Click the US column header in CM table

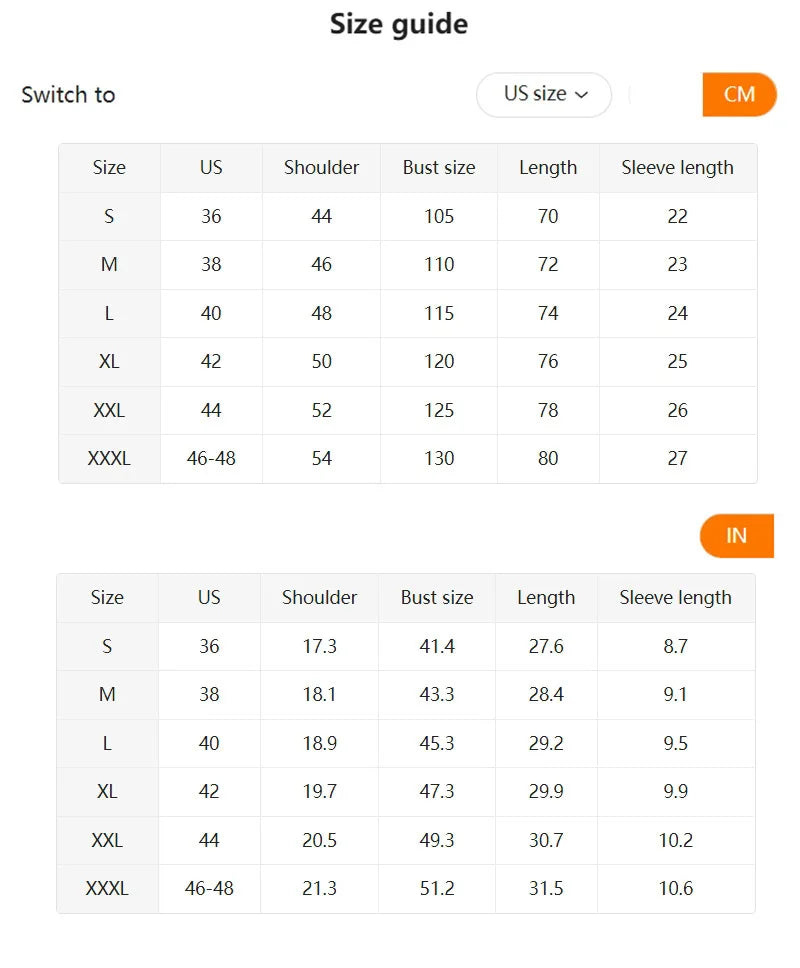(x=210, y=167)
